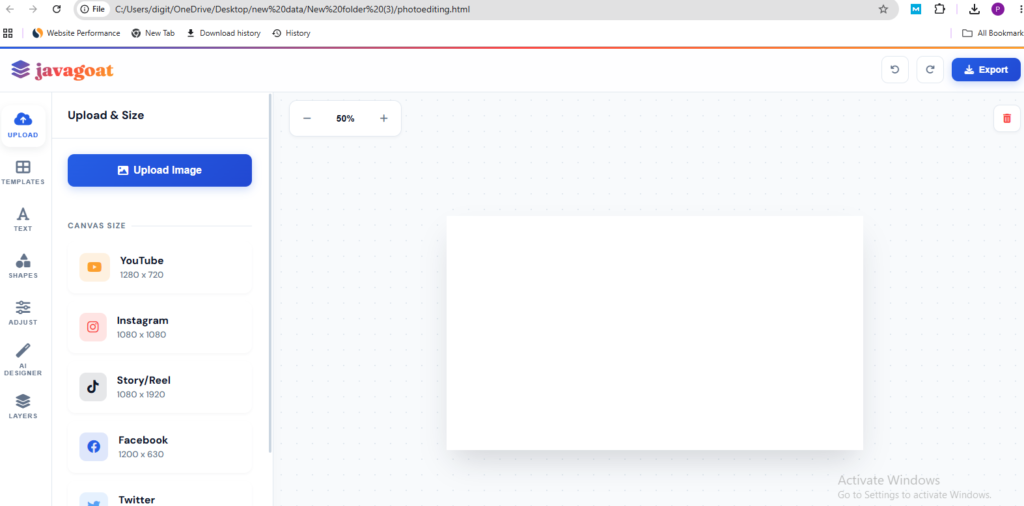
Task: Open the Adjust sidebar tab
Action: 23,313
